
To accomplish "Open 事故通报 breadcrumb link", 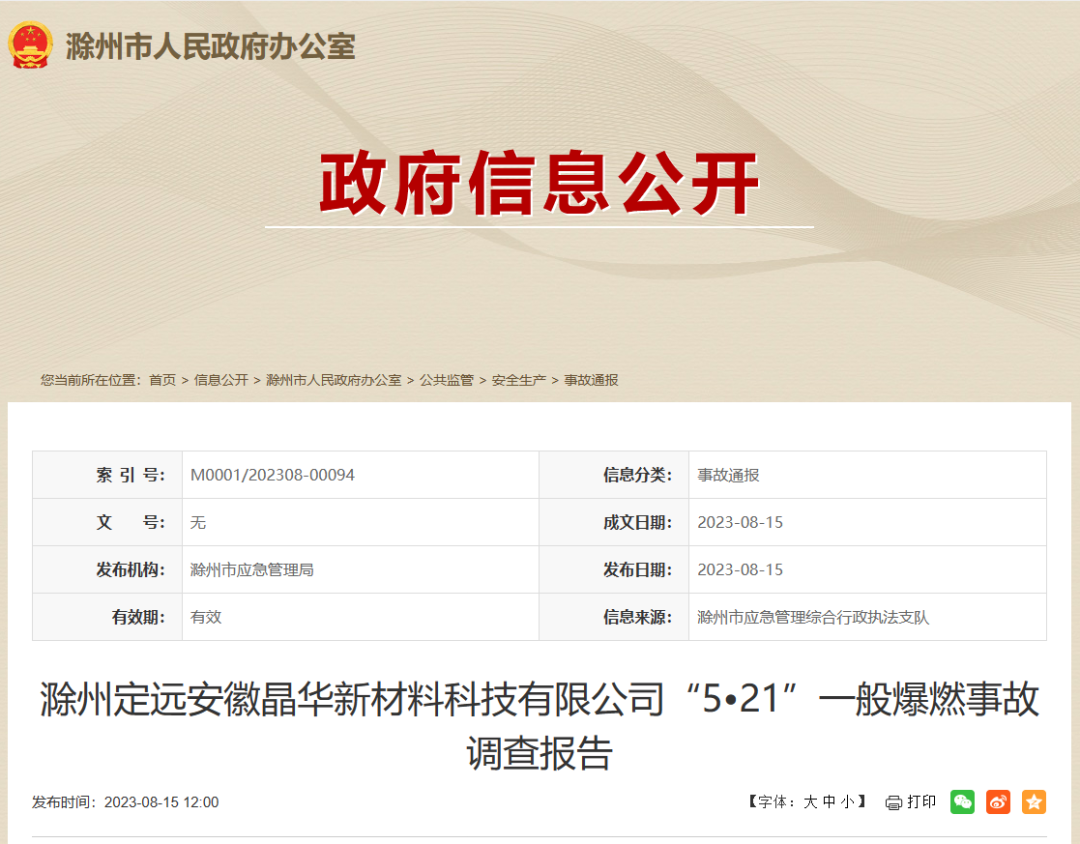I will [x=591, y=380].
